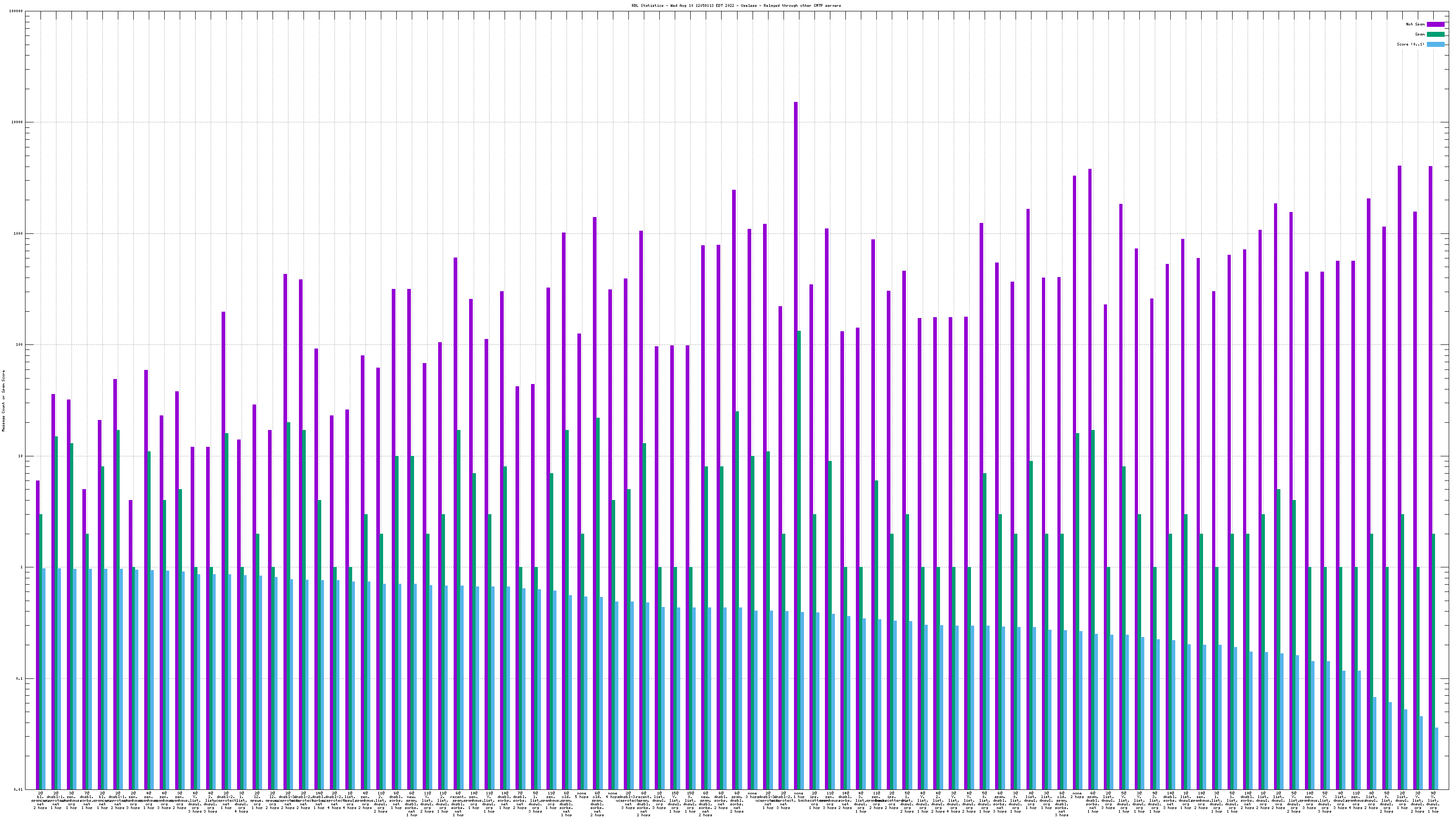This screenshot has height=819, width=1456.
Task: Click the rotated 'Message Count or Spam Score' axis title
Action: tap(3, 401)
